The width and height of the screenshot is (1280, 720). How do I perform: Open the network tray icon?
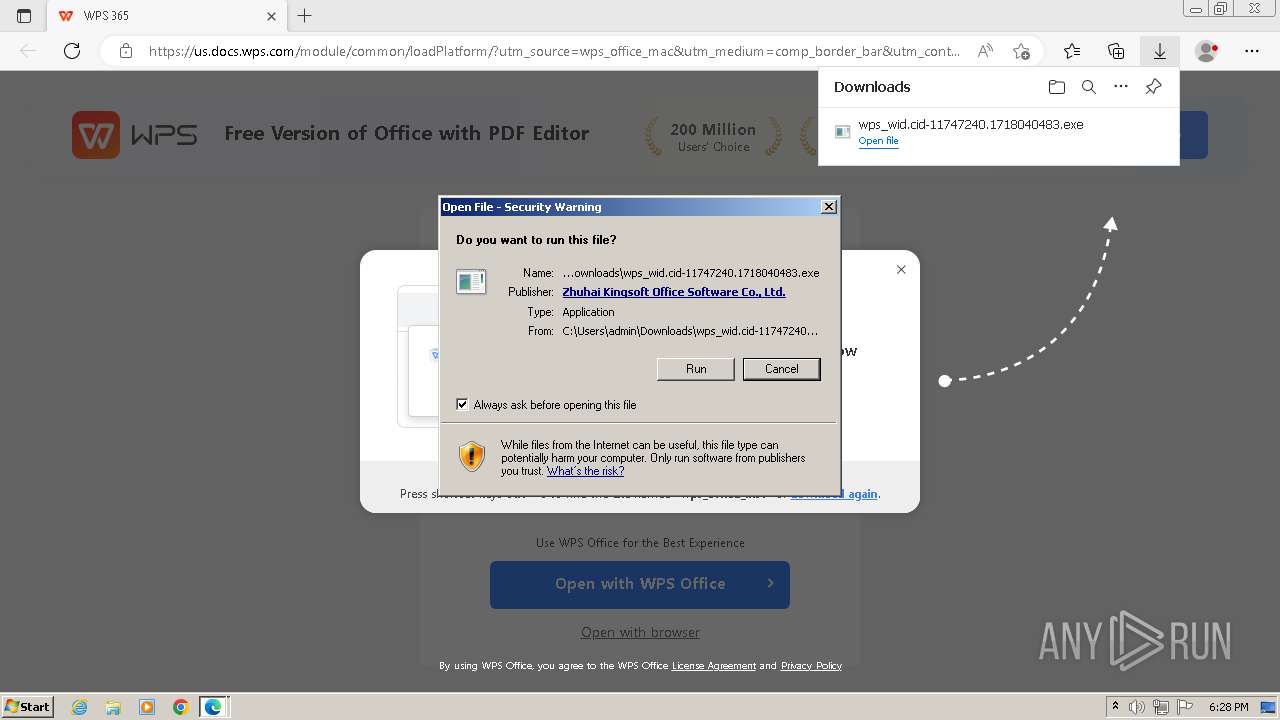coord(1161,707)
